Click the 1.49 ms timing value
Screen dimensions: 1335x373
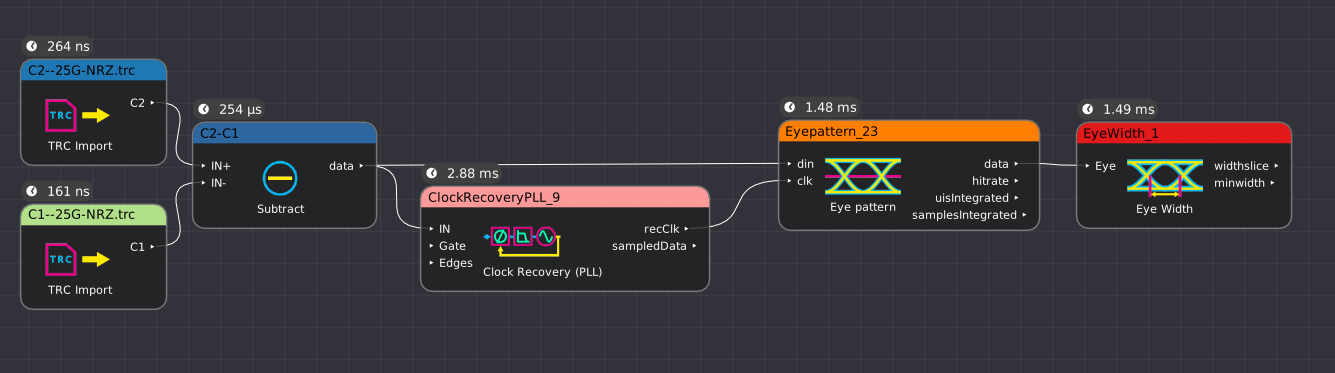[x=1128, y=109]
